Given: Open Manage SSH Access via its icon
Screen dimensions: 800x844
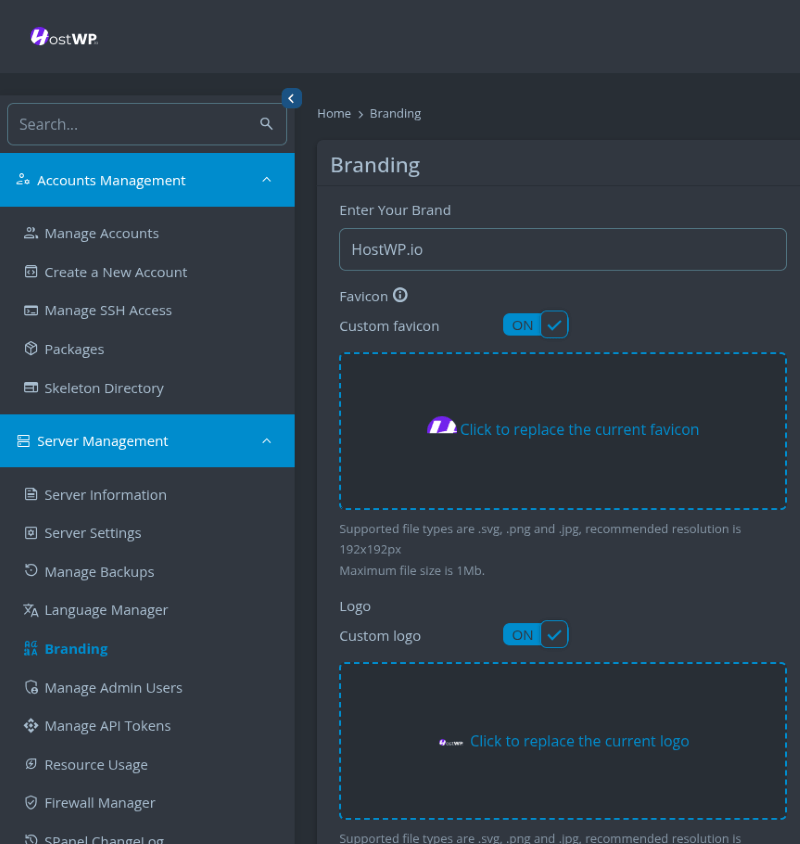Looking at the screenshot, I should 31,310.
